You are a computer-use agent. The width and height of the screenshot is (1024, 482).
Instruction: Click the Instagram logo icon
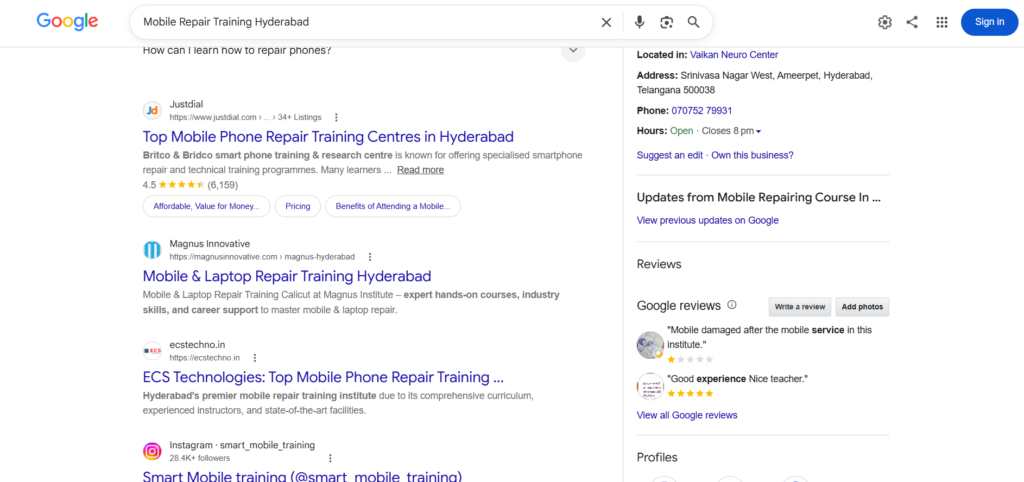[152, 451]
